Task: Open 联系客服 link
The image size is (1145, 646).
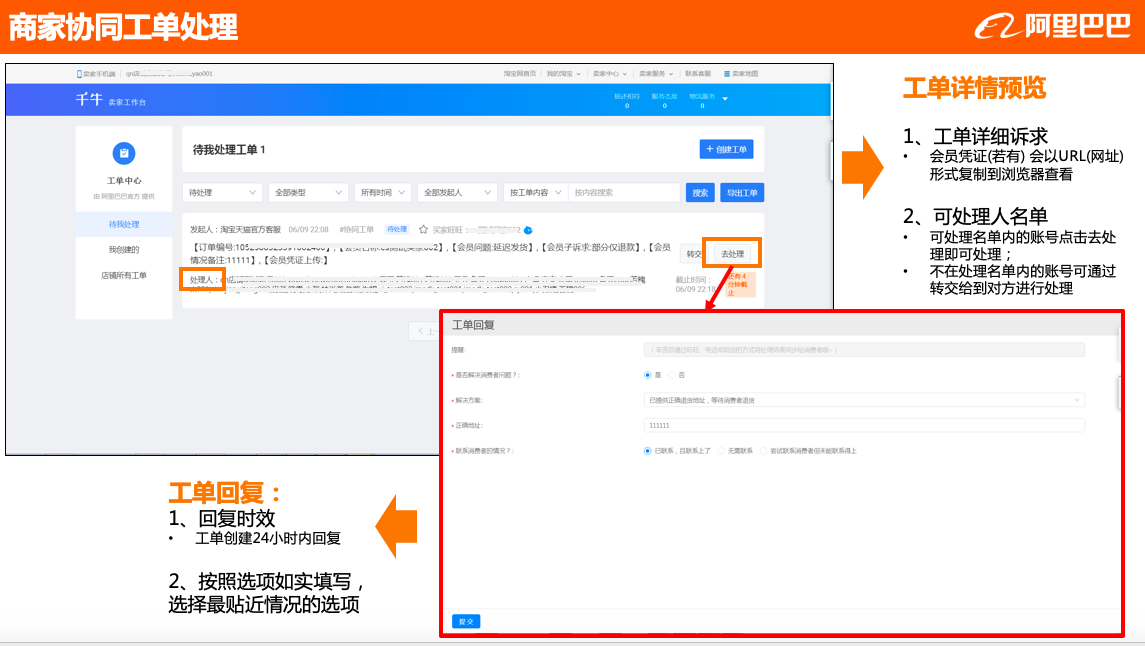Action: 697,74
